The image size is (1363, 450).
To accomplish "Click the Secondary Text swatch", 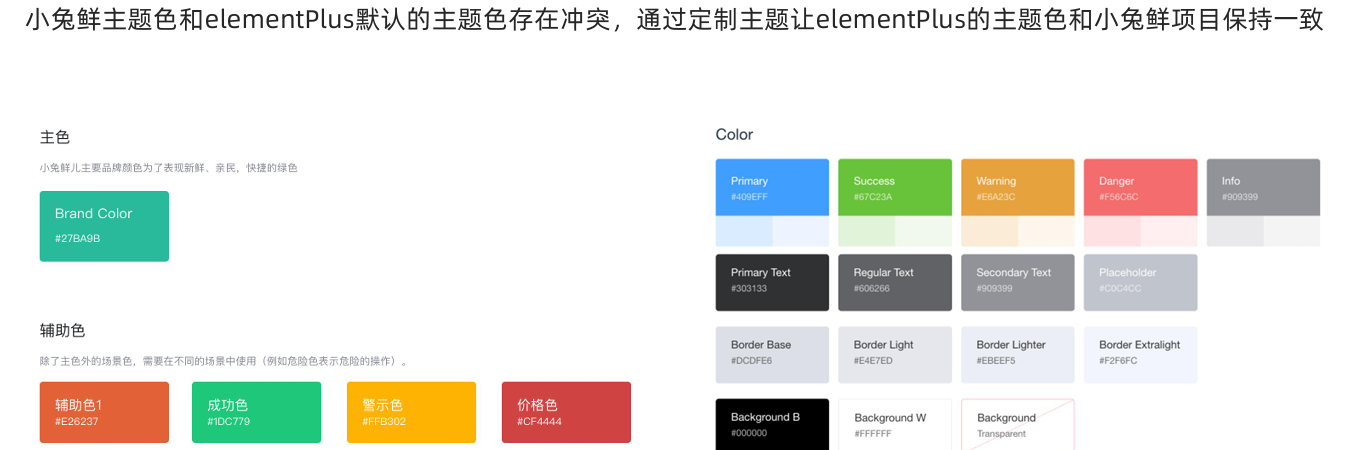I will [x=1018, y=282].
